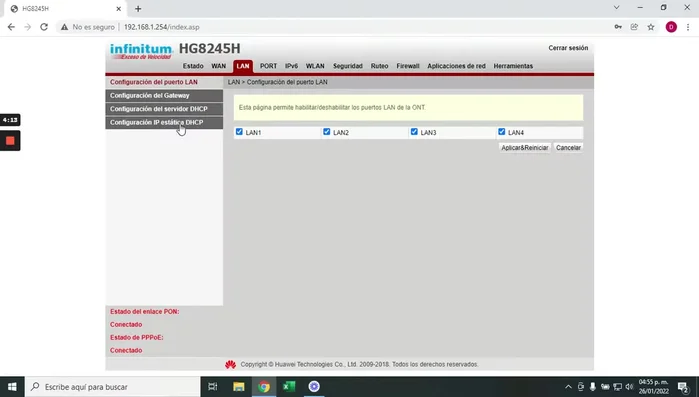
Task: Uncheck the LAN1 port checkbox
Action: 239,131
